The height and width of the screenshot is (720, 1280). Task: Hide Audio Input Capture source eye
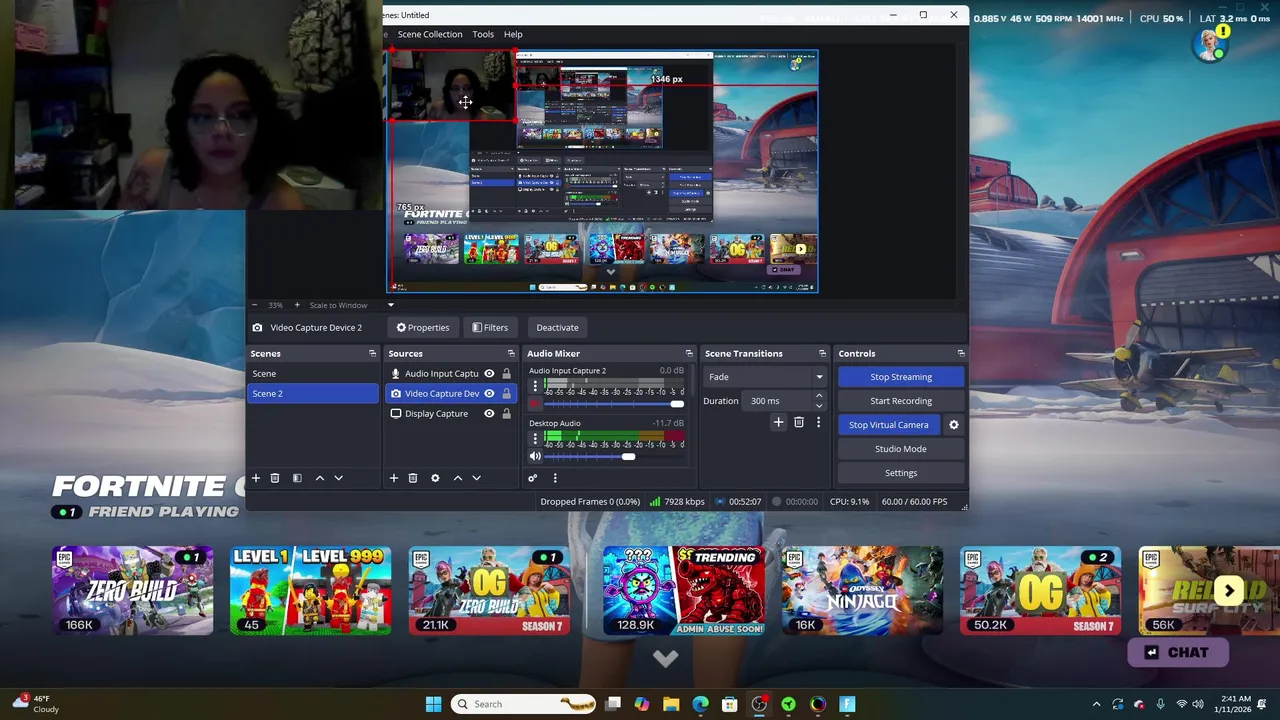[x=489, y=373]
